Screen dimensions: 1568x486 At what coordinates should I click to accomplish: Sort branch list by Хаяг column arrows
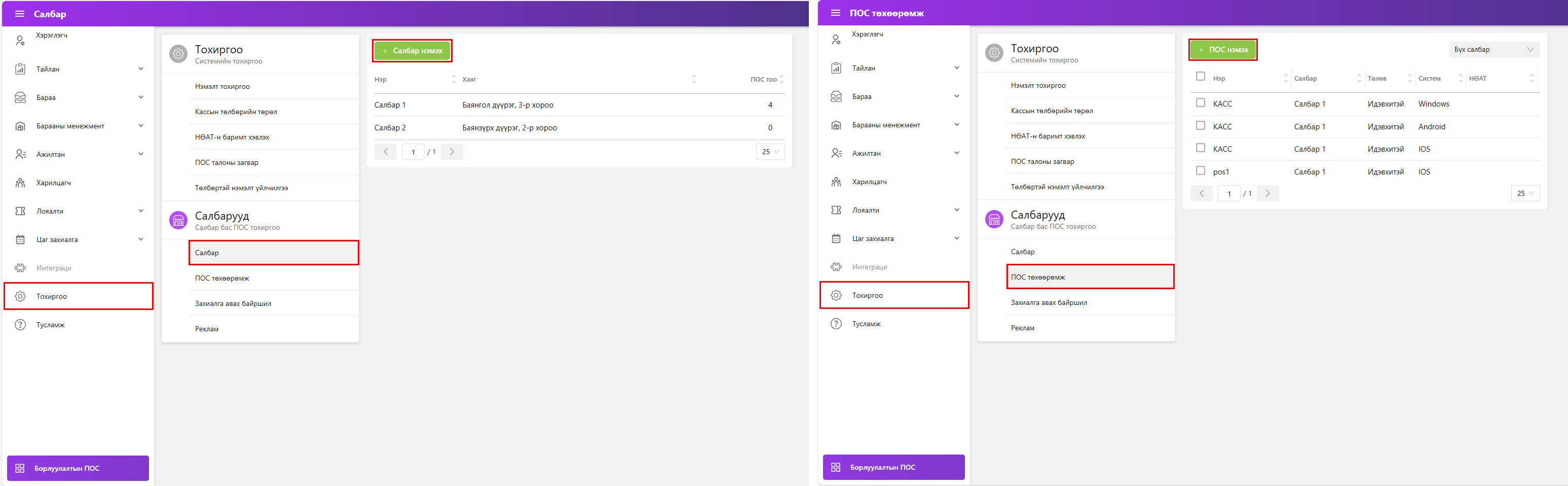(693, 80)
